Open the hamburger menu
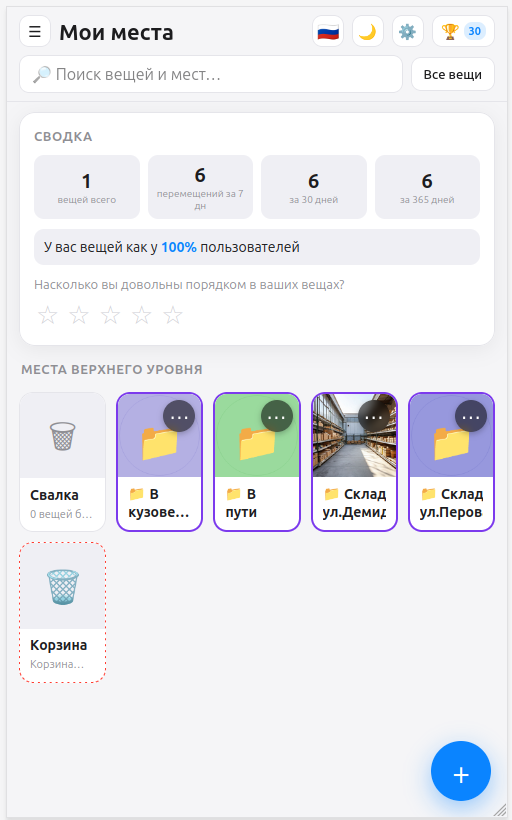The width and height of the screenshot is (512, 820). (35, 31)
